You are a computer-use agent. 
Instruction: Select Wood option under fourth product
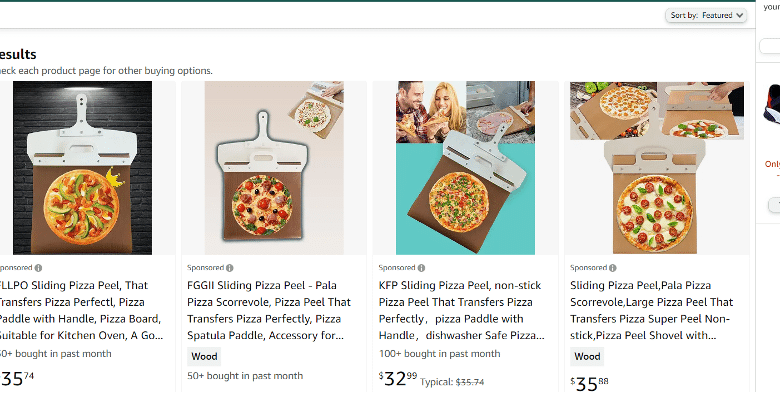tap(587, 356)
